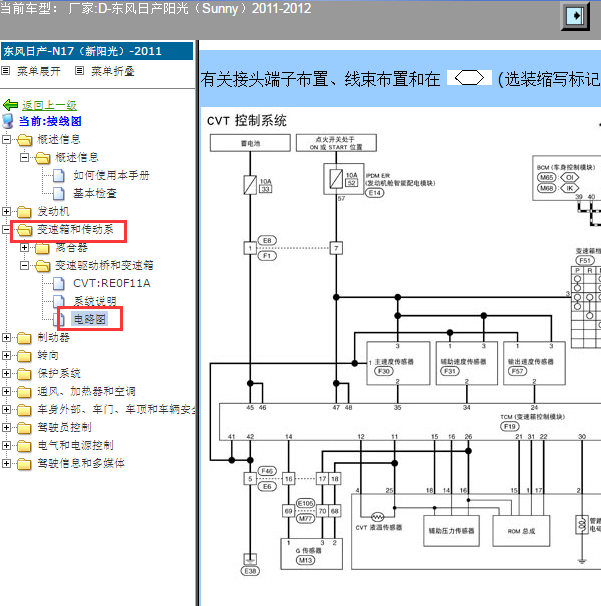
Task: Expand the 通风、加热器和空调 folder
Action: (6, 391)
